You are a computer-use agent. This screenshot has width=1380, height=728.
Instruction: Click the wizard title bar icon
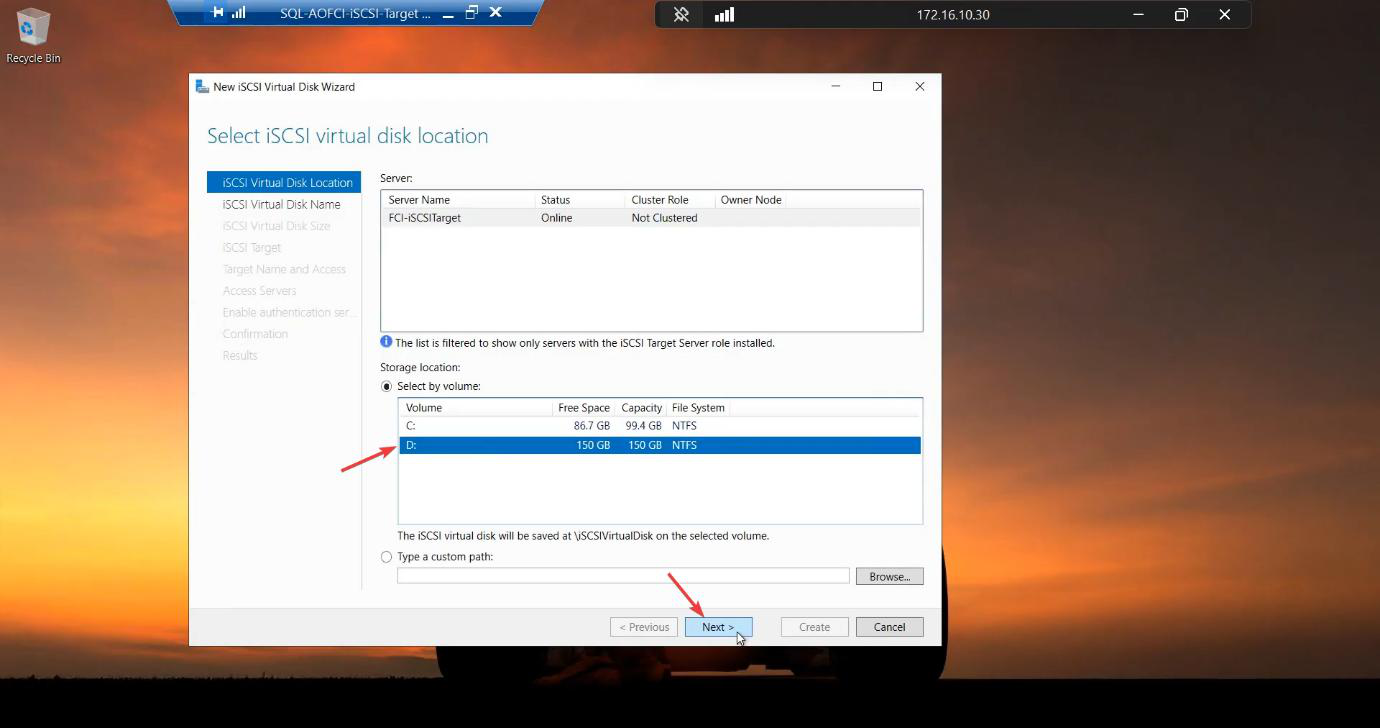coord(202,87)
